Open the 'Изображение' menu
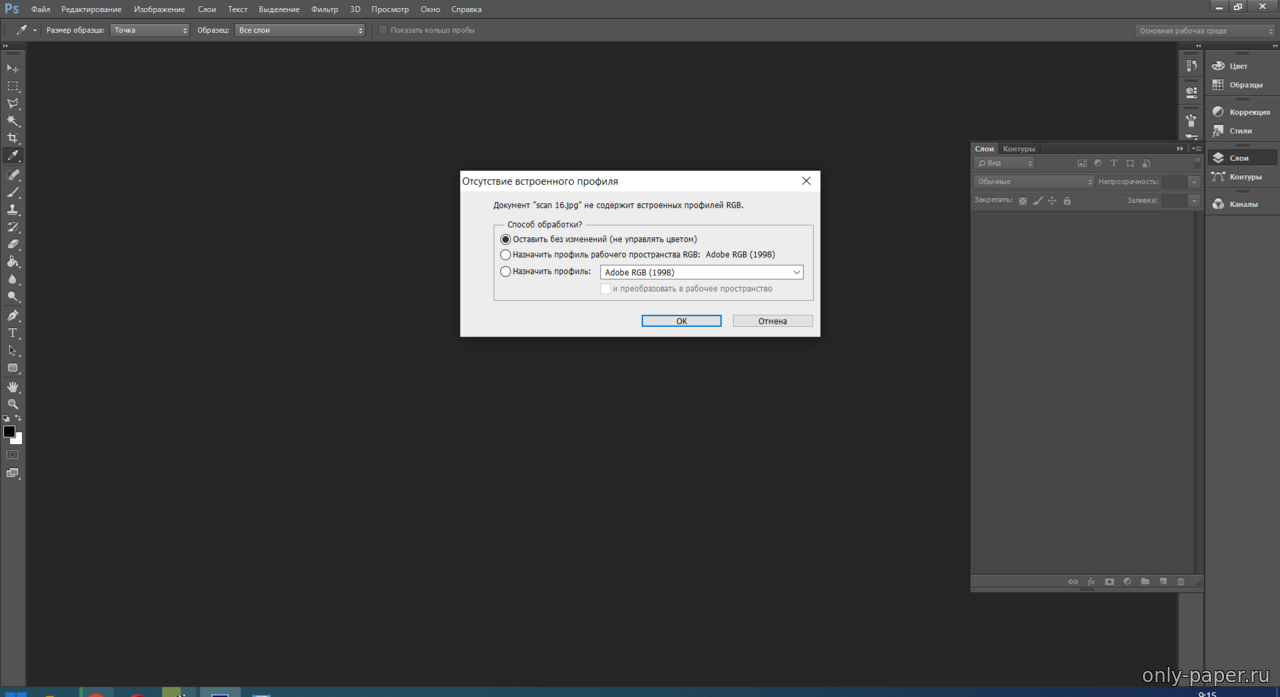Viewport: 1280px width, 697px height. [x=159, y=9]
